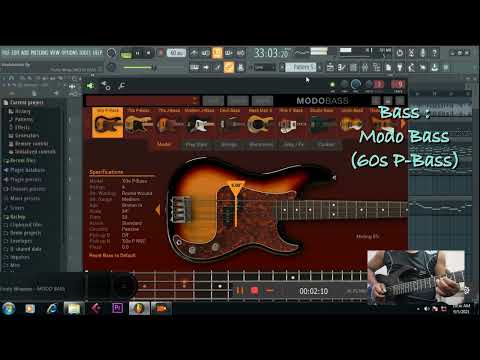Open the Line snap dropdown
This screenshot has height=360, width=480.
pos(265,68)
